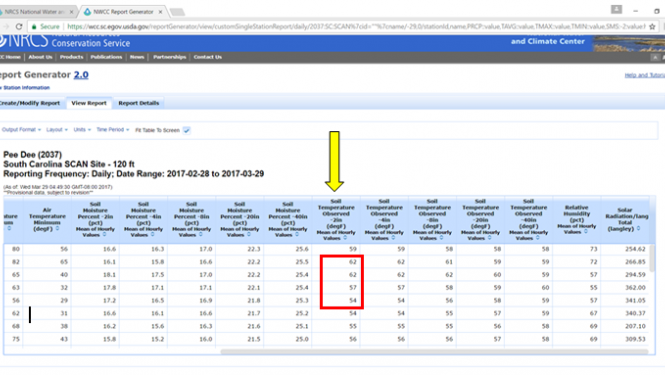Sort Soil Moisture Percent -20in column icon
Viewport: 665px width, 375px height.
click(249, 235)
